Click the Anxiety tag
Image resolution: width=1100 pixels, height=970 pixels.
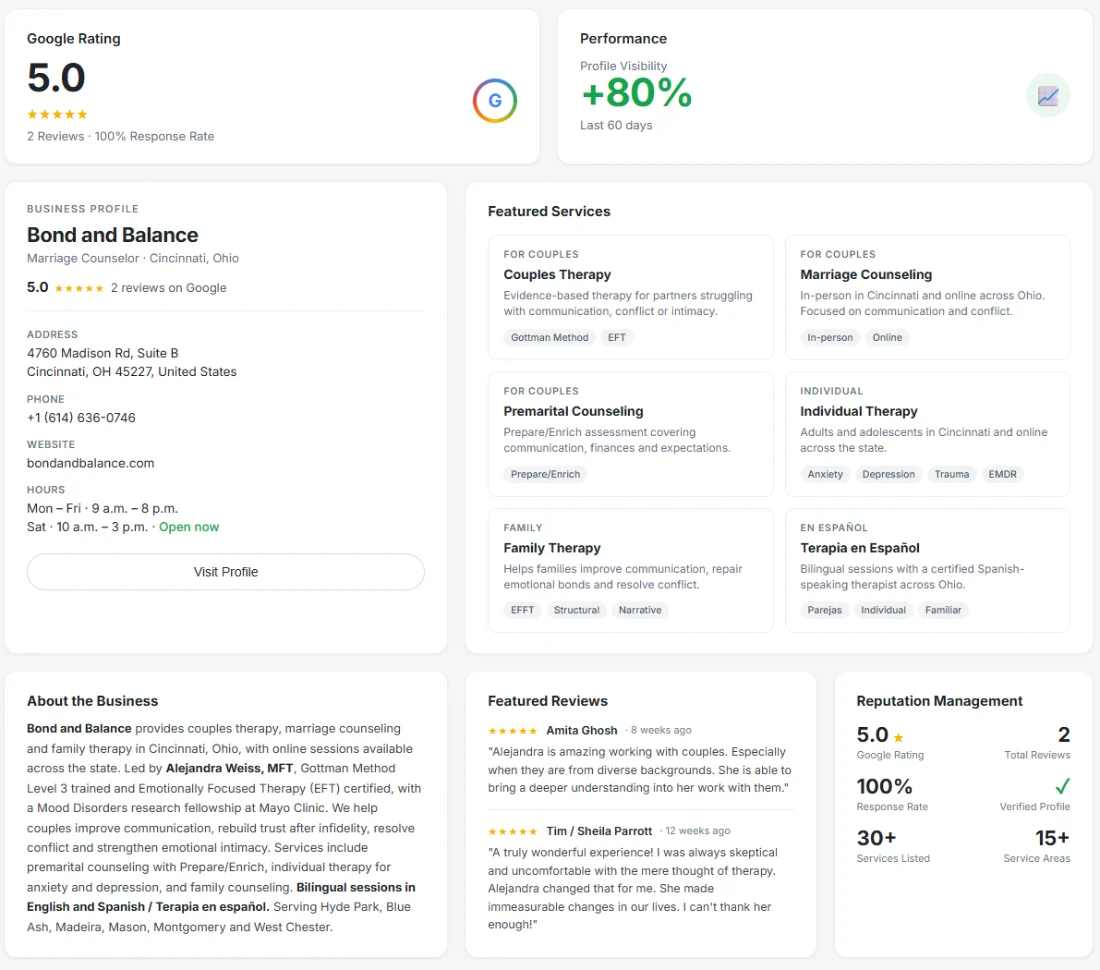[x=825, y=474]
